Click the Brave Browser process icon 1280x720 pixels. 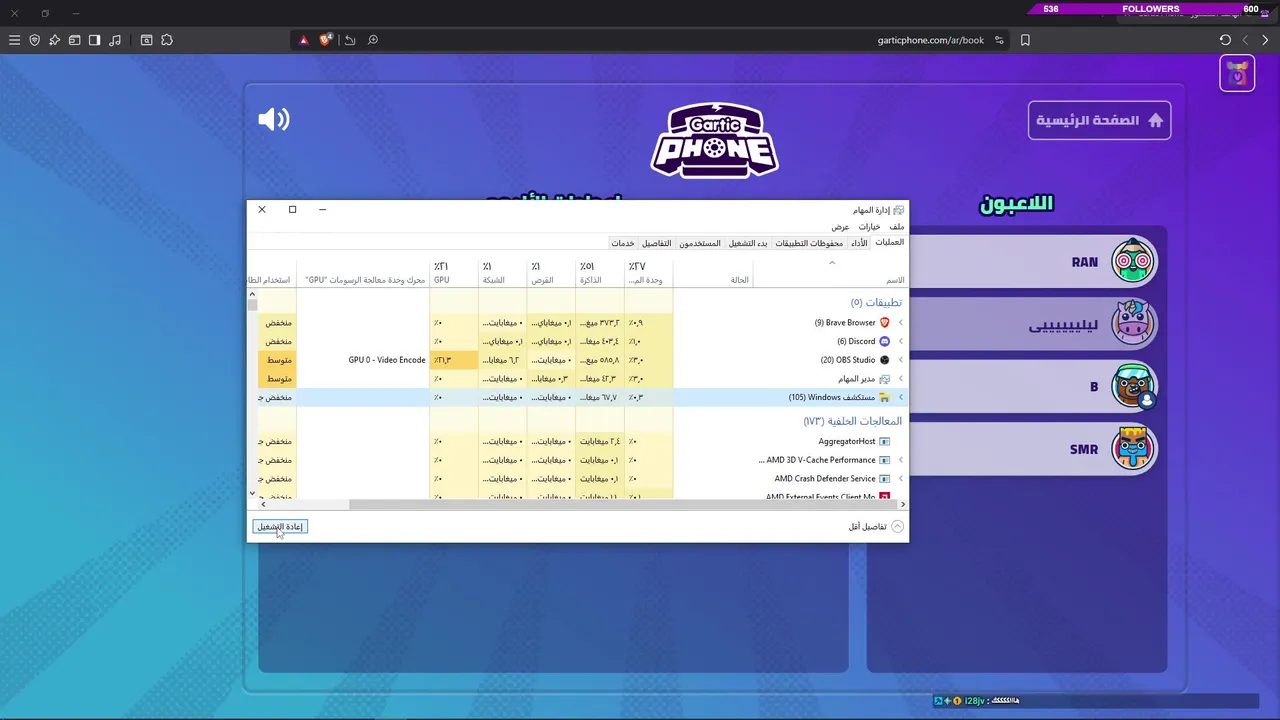click(x=884, y=323)
